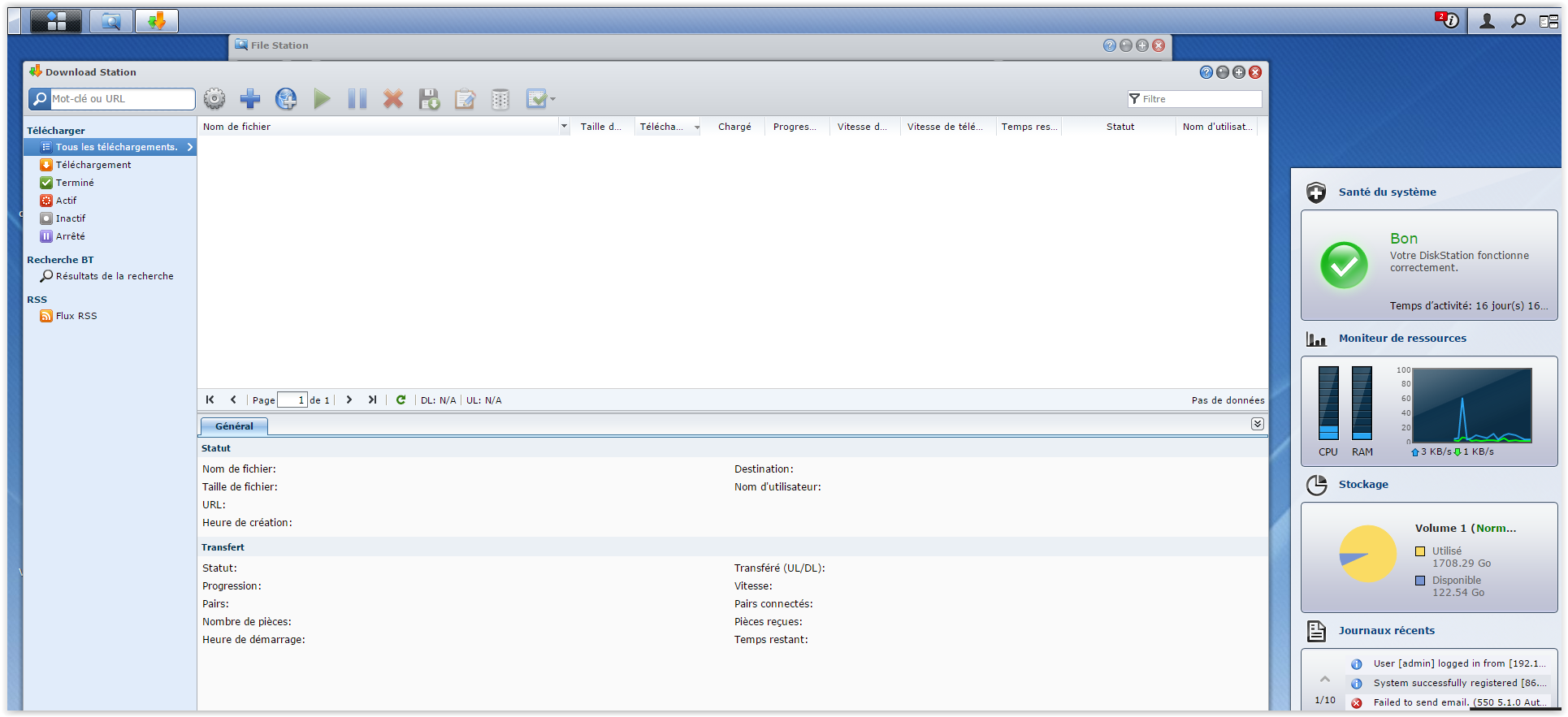Delete selected task with red X icon
1568x717 pixels.
393,99
